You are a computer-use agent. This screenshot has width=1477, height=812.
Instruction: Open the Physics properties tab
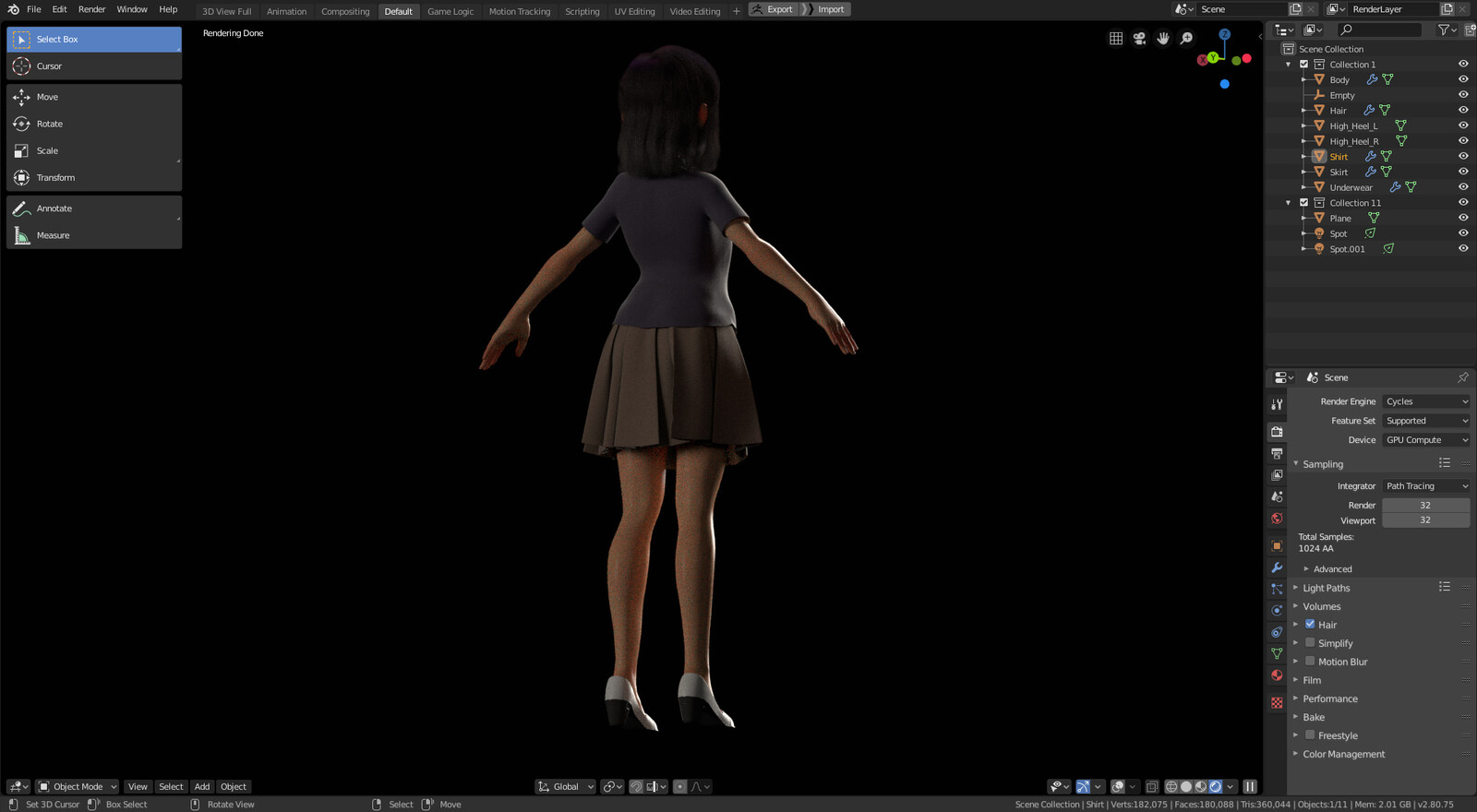[1277, 610]
